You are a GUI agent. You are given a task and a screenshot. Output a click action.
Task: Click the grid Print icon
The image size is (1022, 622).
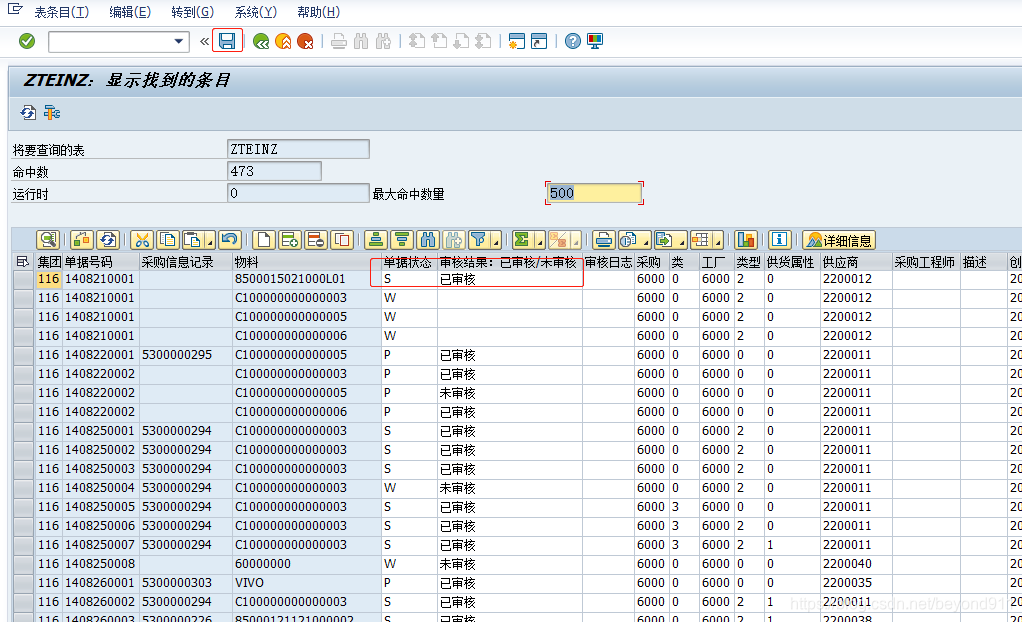[604, 240]
